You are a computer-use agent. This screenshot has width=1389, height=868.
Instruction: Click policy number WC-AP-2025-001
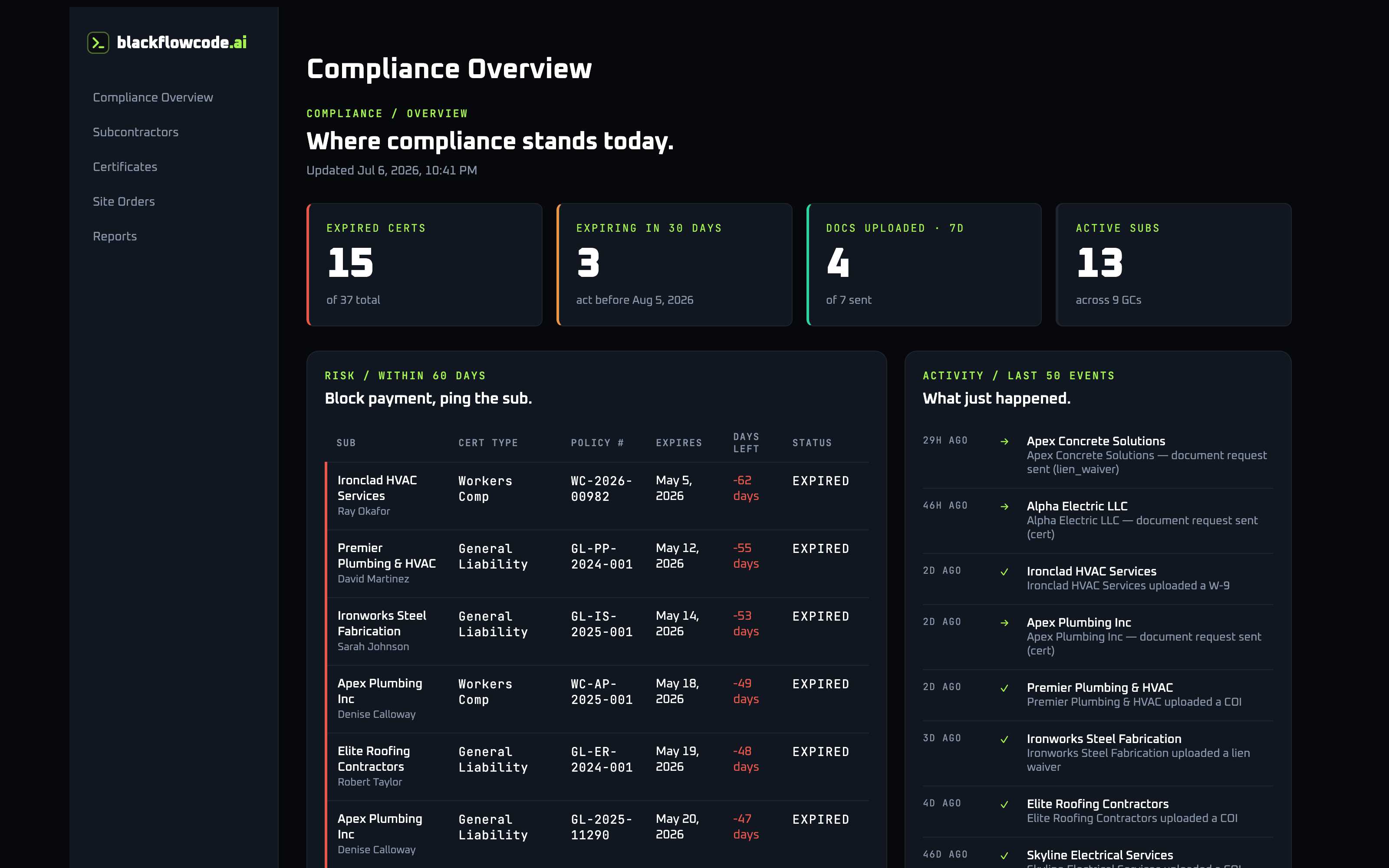(x=602, y=692)
